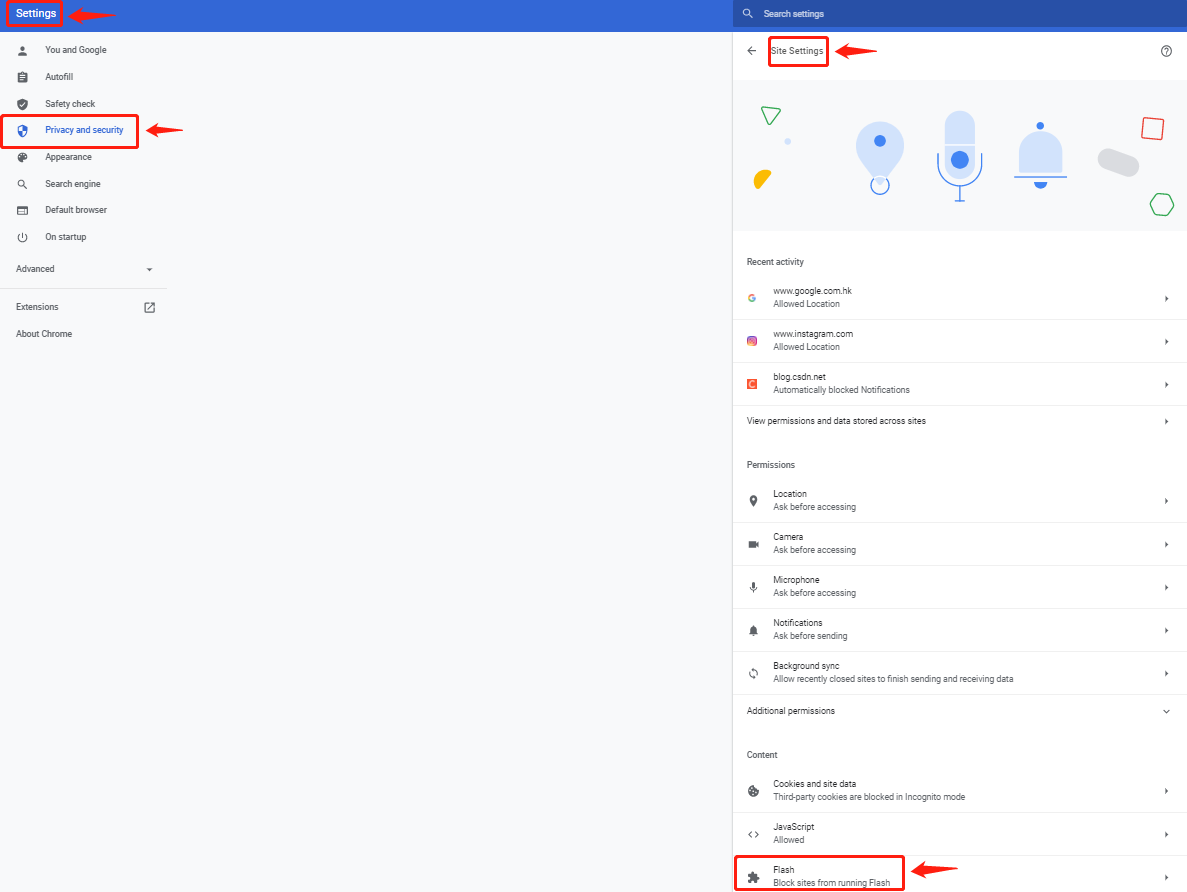Click the Flash puzzle piece icon
1187x892 pixels.
(753, 877)
